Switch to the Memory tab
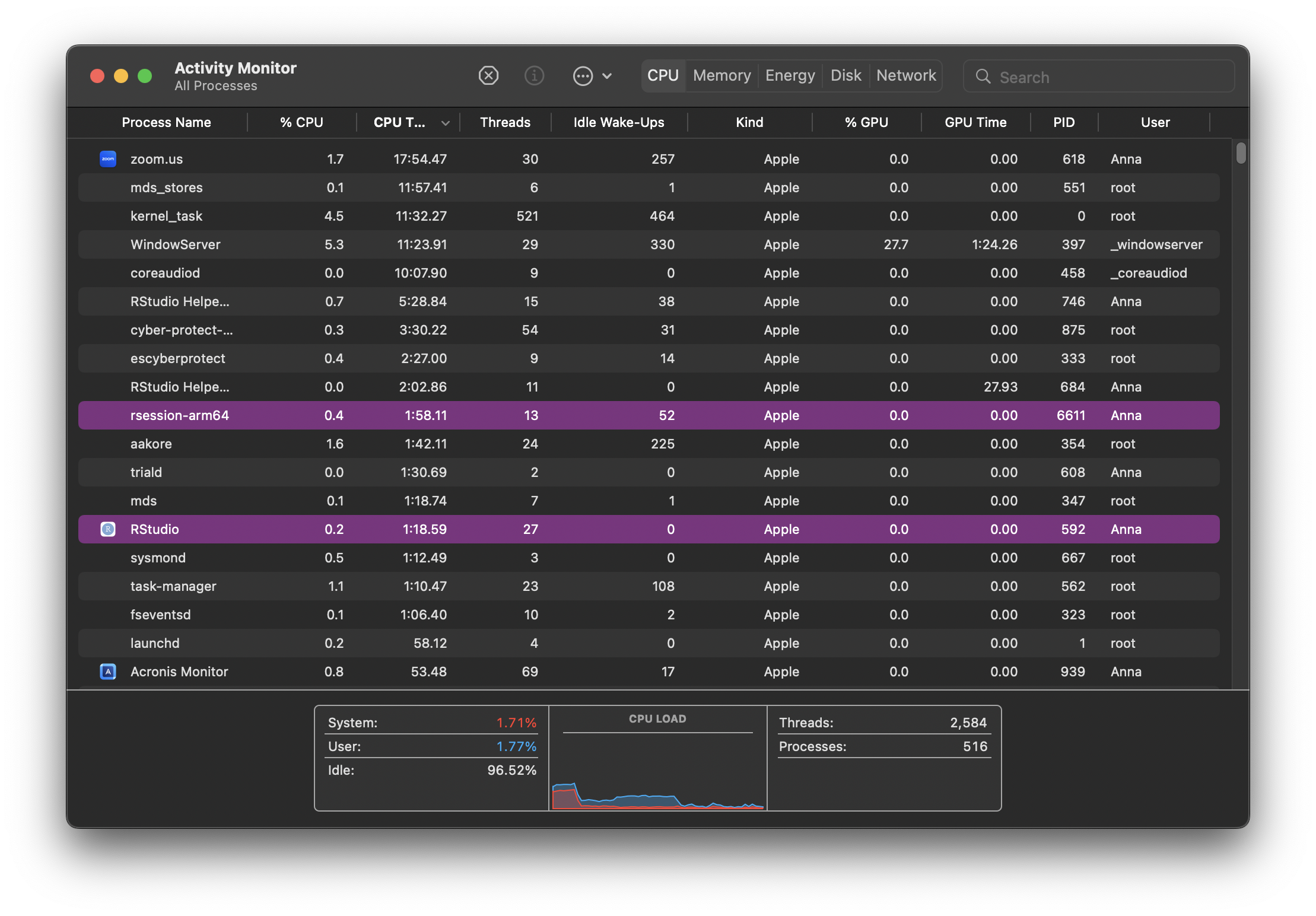Screen dimensions: 1316x916 [x=721, y=76]
